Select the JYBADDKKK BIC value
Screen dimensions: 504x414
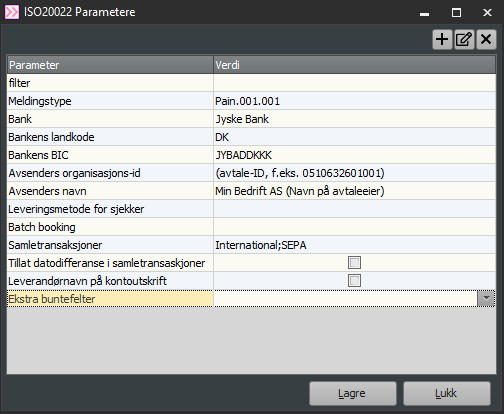(355, 155)
